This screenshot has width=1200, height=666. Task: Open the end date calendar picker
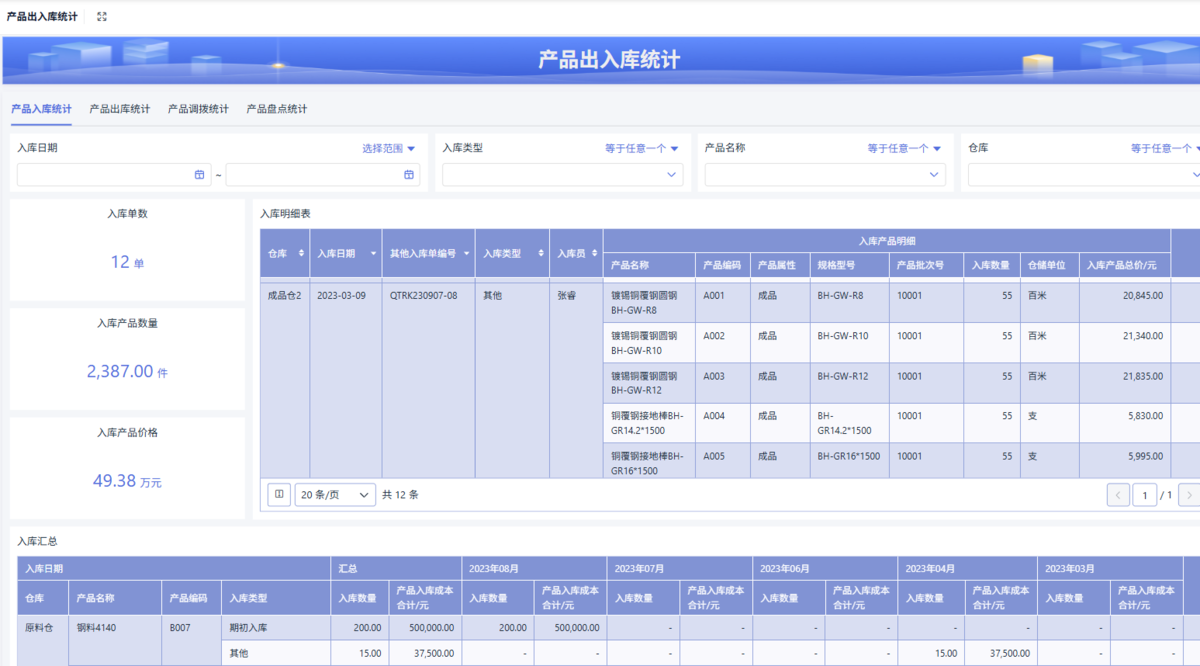click(408, 175)
